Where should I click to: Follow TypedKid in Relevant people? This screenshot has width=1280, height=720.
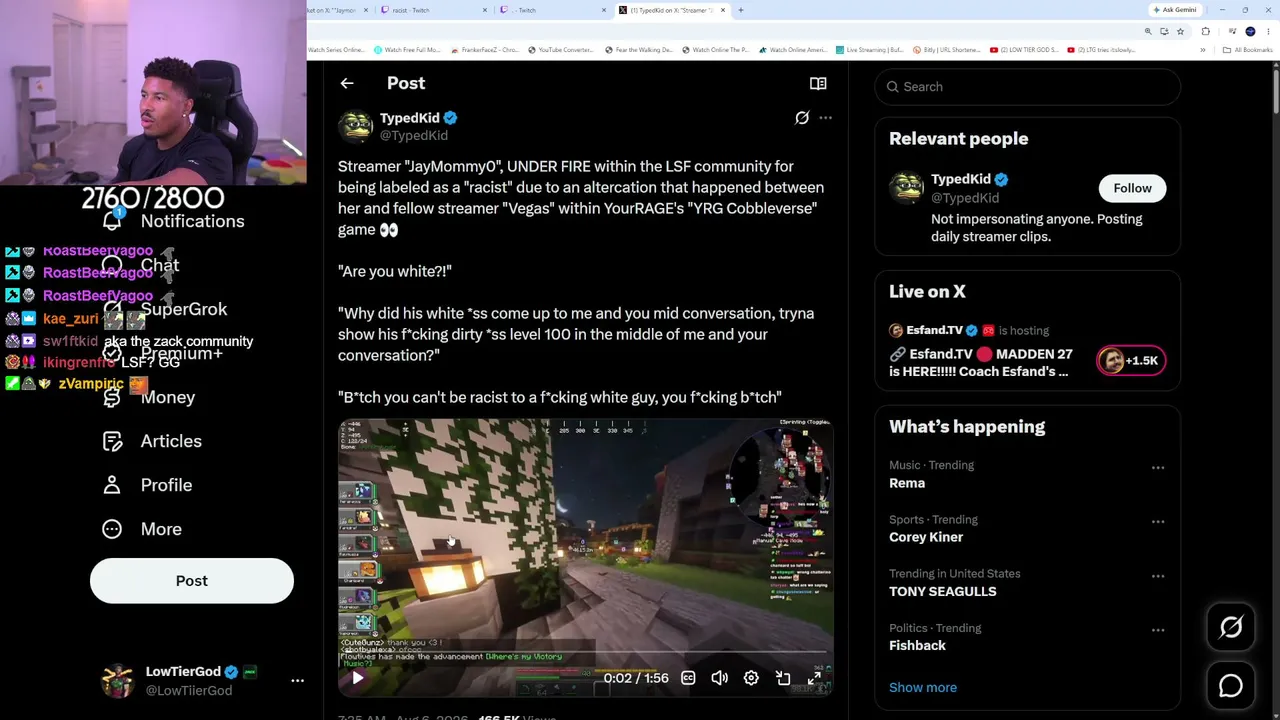[1133, 188]
